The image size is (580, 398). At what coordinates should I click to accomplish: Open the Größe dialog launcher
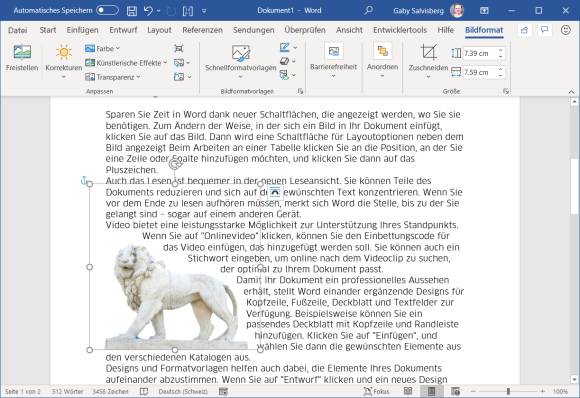pos(506,91)
